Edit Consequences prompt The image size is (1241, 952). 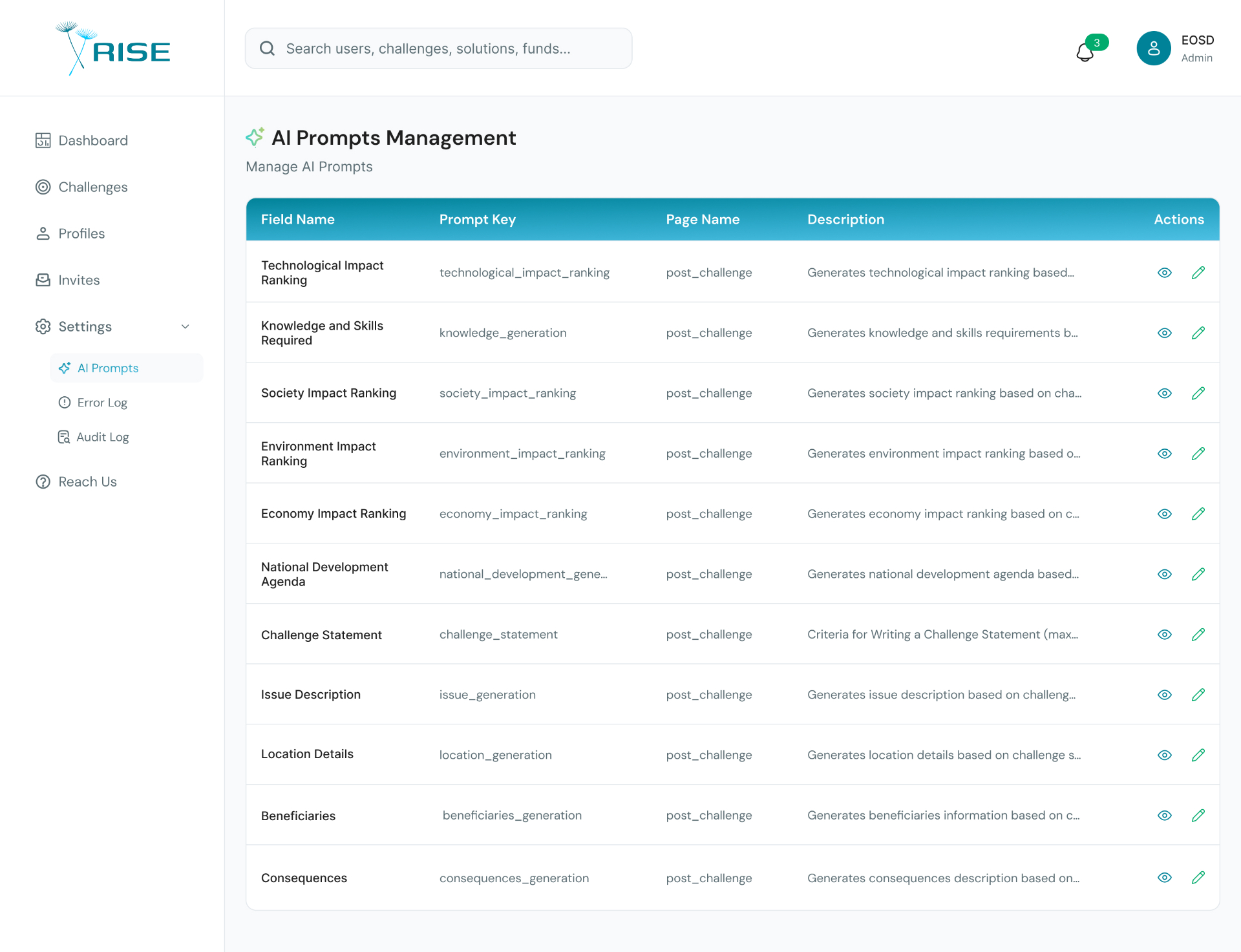coord(1198,878)
